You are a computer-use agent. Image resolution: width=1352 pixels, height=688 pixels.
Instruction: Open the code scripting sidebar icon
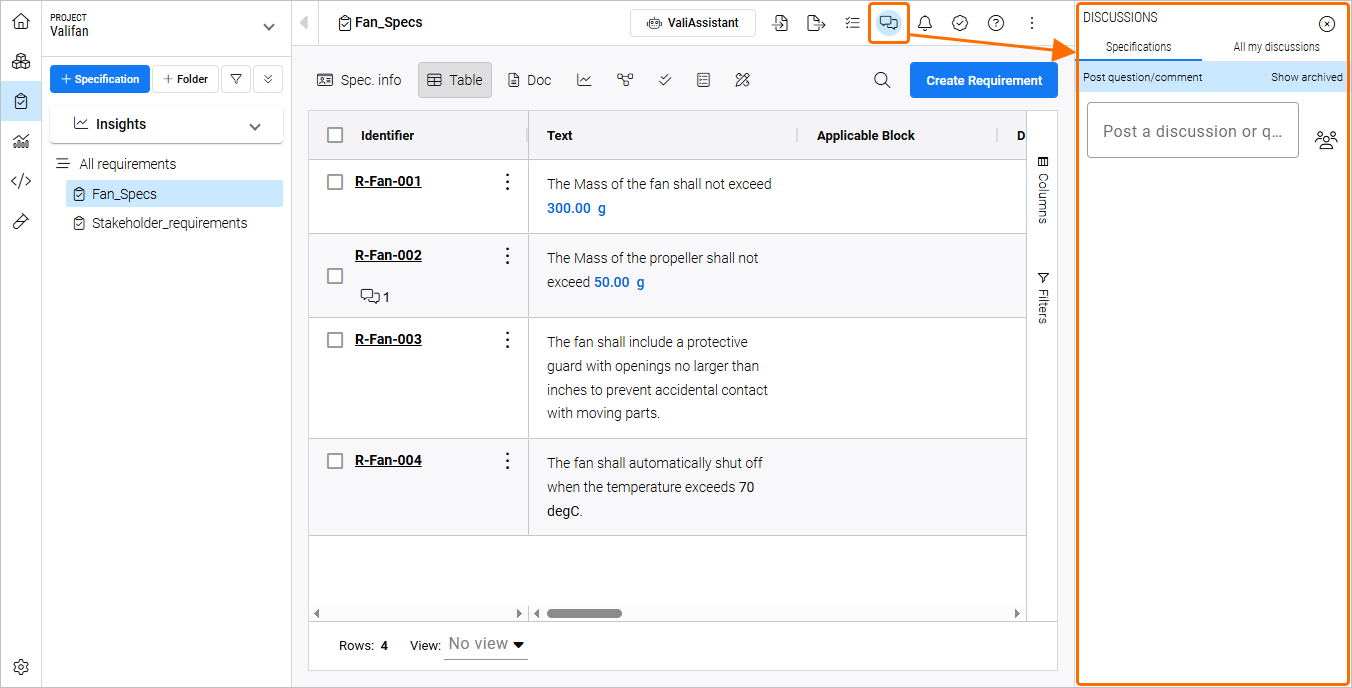coord(20,181)
